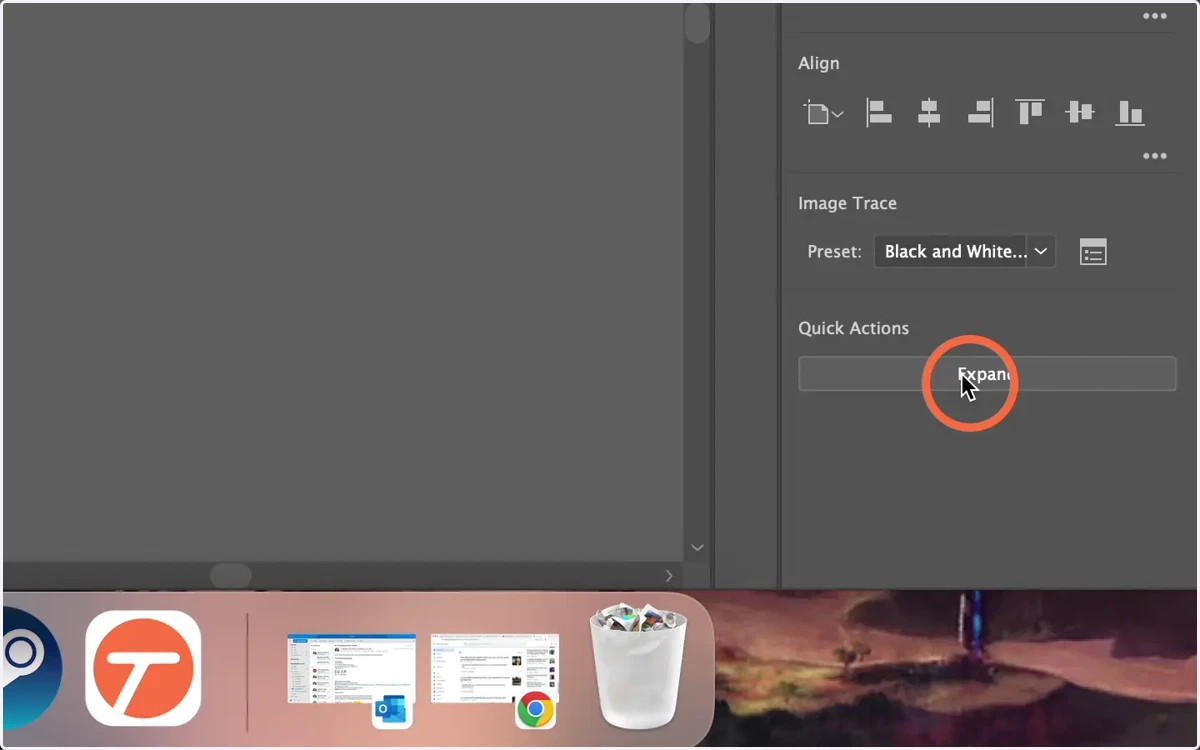The image size is (1200, 750).
Task: Click the vertical scrollbar thumb
Action: [x=697, y=22]
